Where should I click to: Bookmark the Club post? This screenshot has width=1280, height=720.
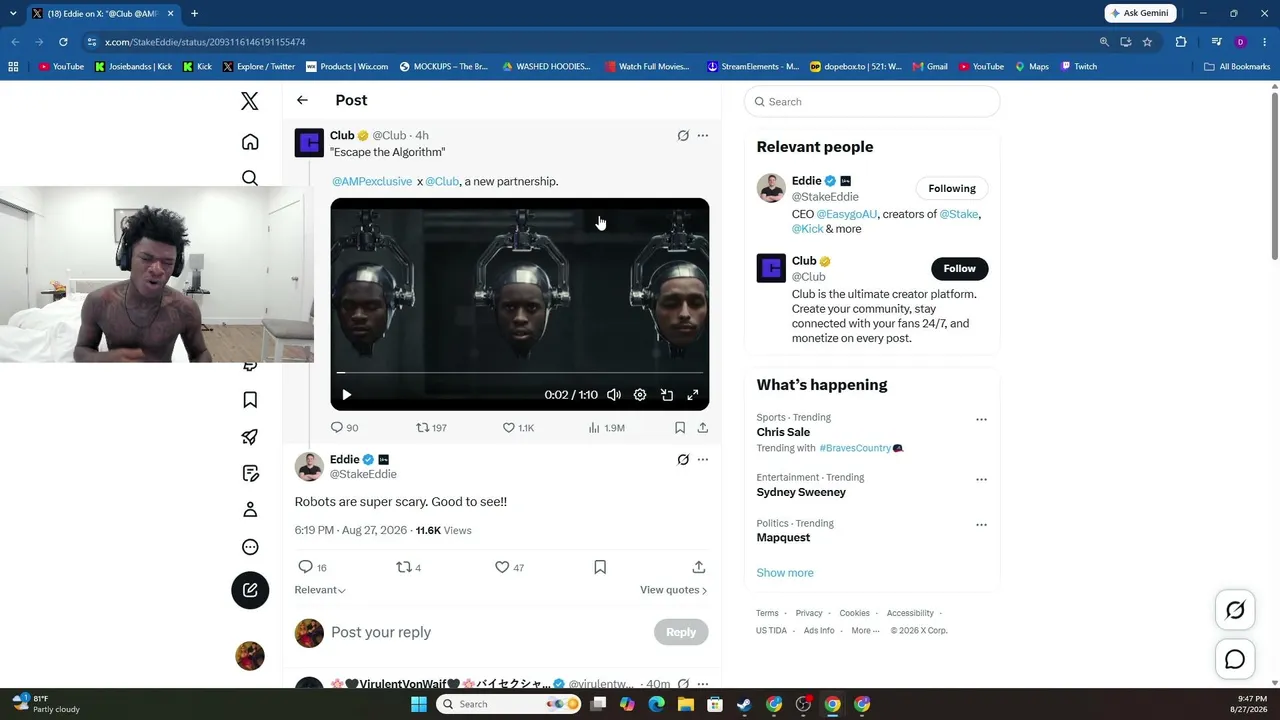coord(680,428)
